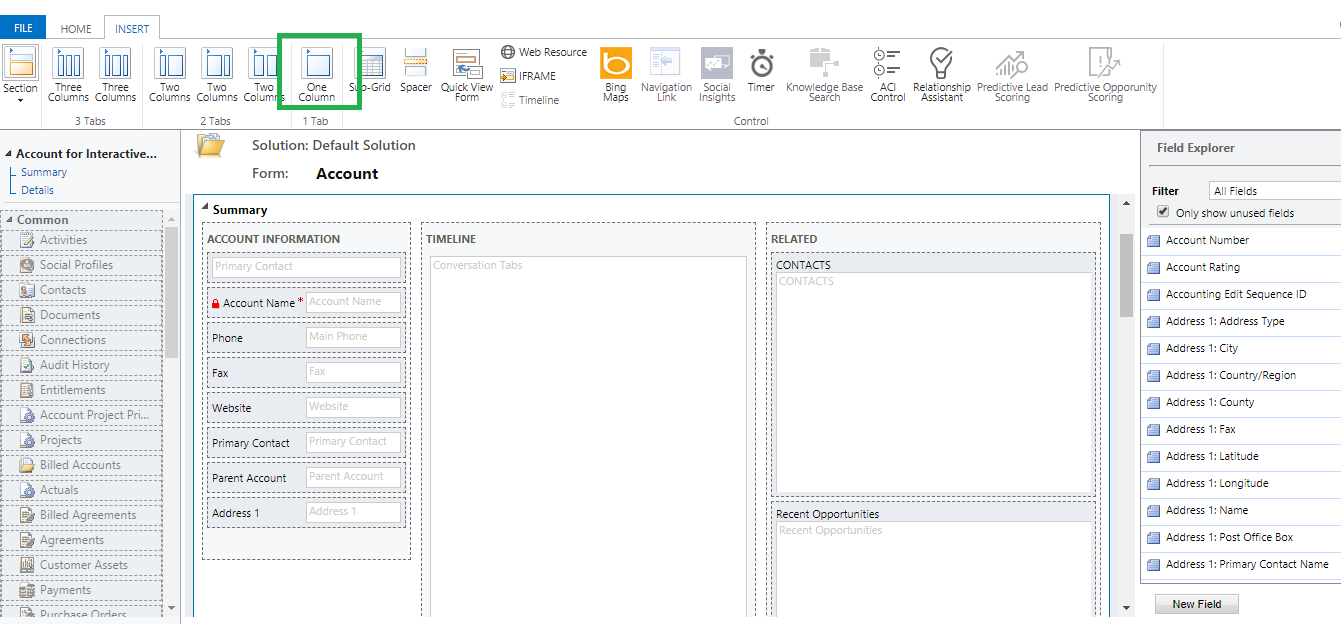Select the CONTACTS sub-grid

(x=934, y=375)
